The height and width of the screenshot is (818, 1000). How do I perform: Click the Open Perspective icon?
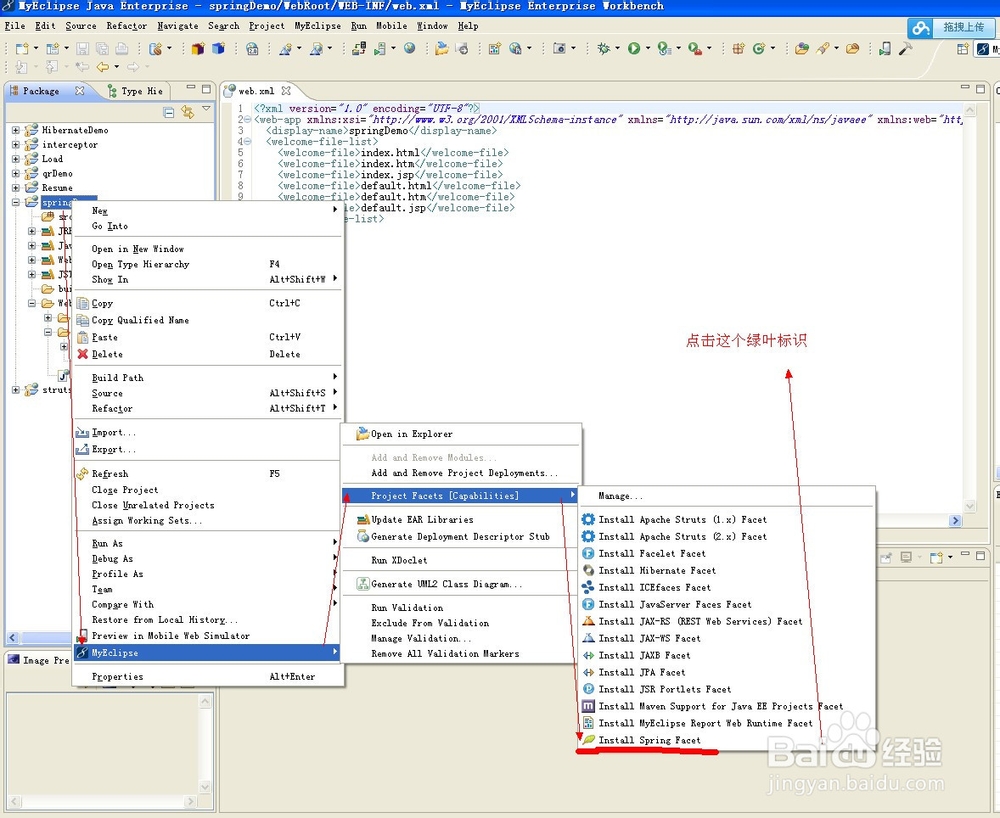coord(962,48)
